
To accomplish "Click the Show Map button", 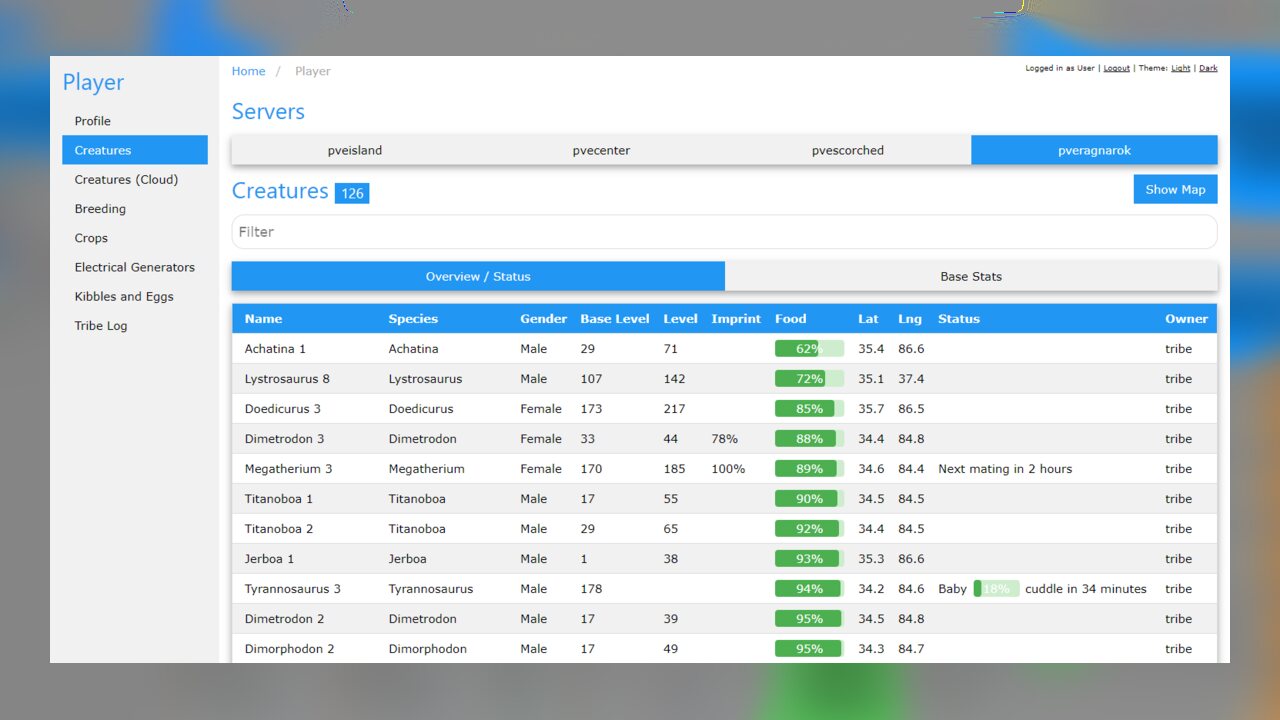I will point(1175,189).
